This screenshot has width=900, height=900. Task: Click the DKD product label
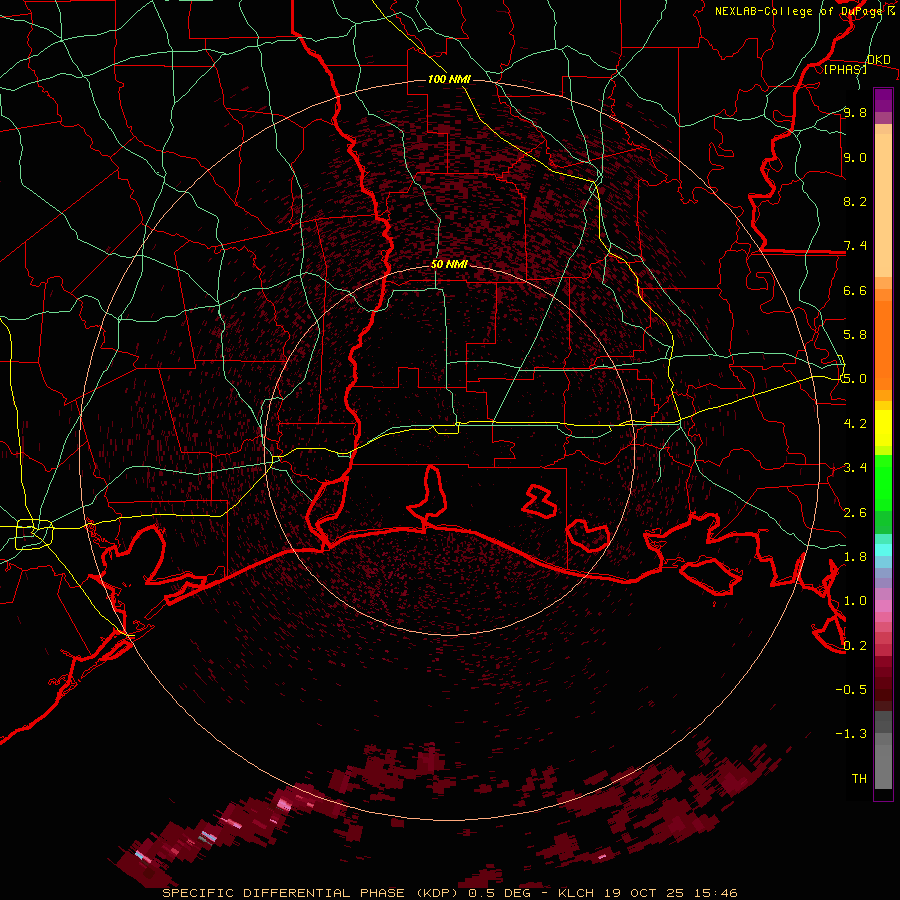(879, 60)
